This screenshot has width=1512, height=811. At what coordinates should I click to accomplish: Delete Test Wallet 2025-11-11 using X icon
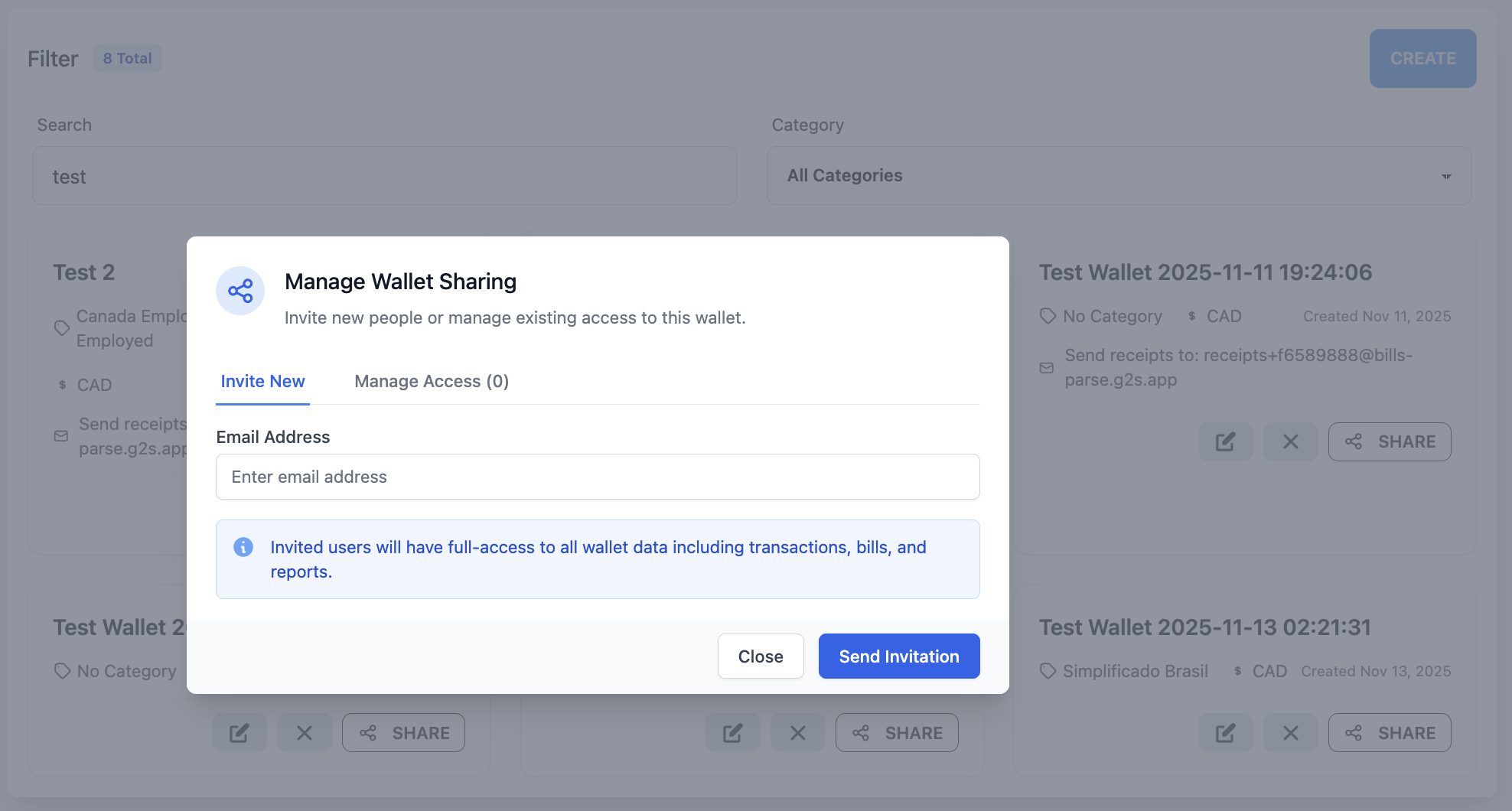[1290, 441]
